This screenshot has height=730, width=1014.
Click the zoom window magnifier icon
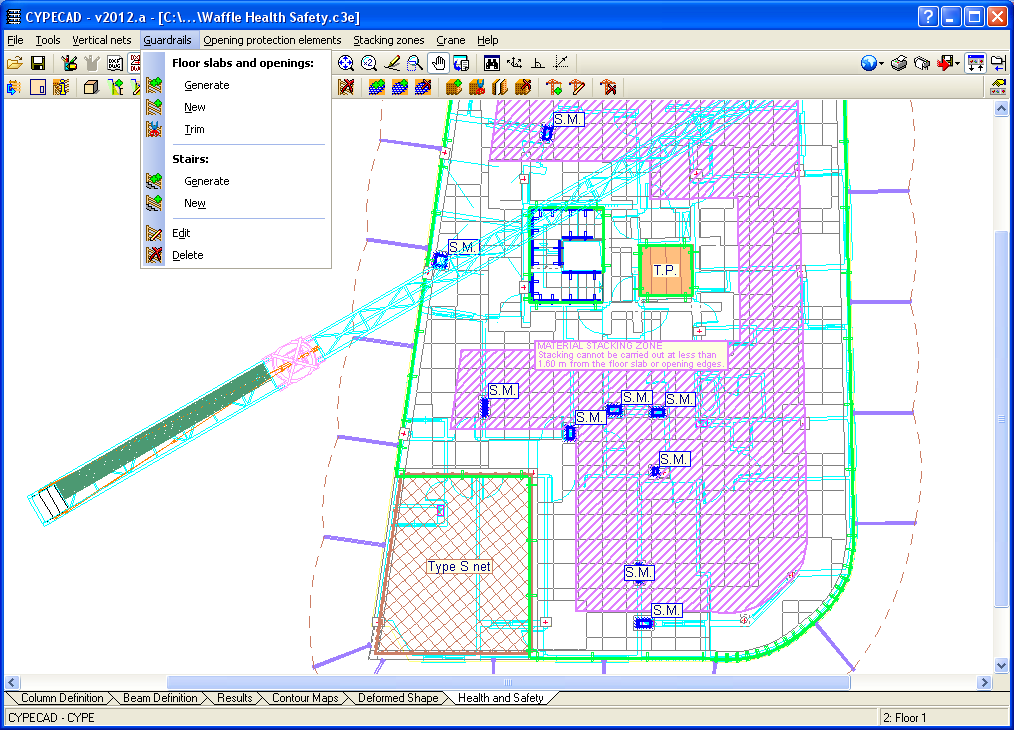(414, 63)
